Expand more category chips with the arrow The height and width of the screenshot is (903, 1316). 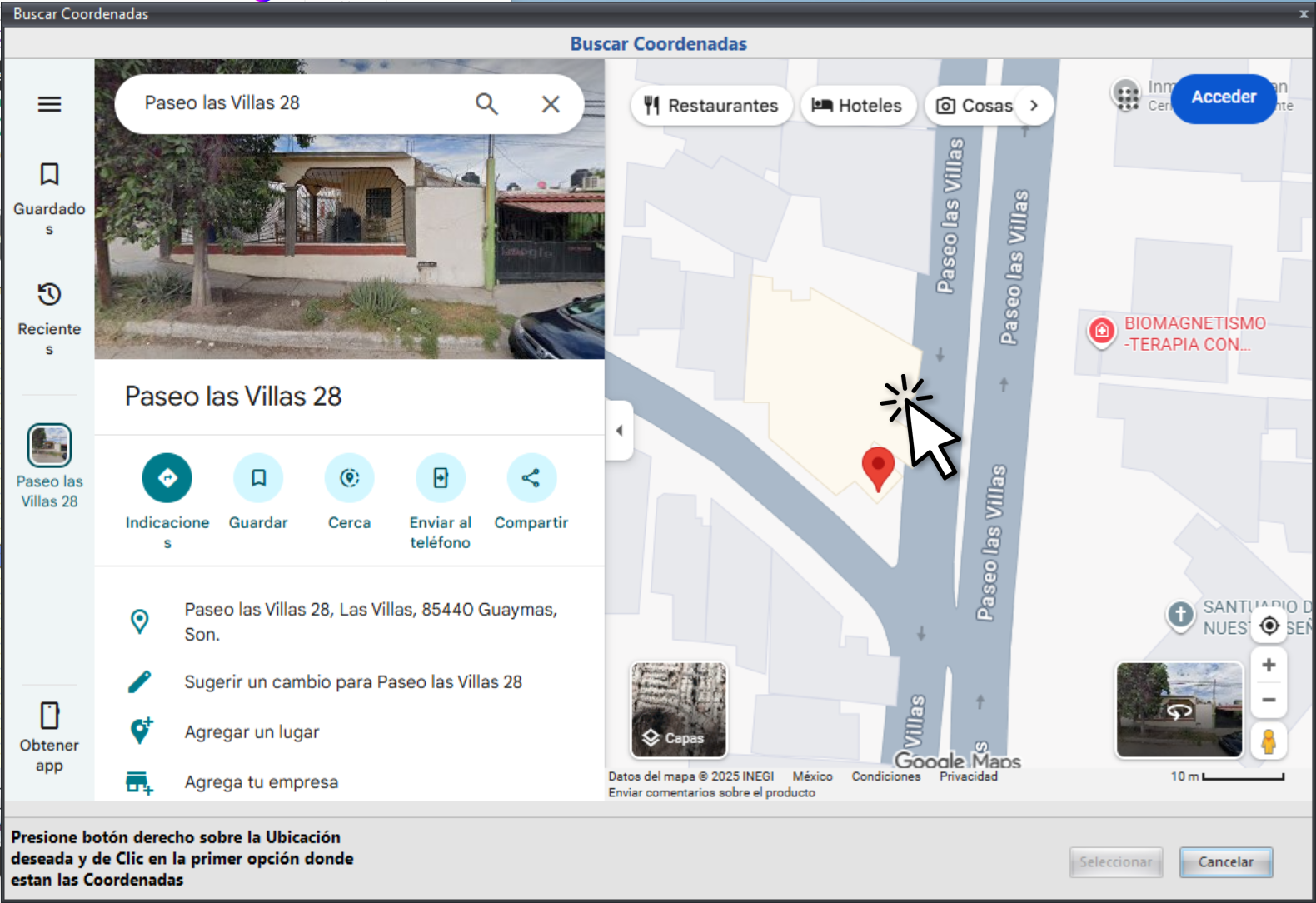pyautogui.click(x=1034, y=106)
